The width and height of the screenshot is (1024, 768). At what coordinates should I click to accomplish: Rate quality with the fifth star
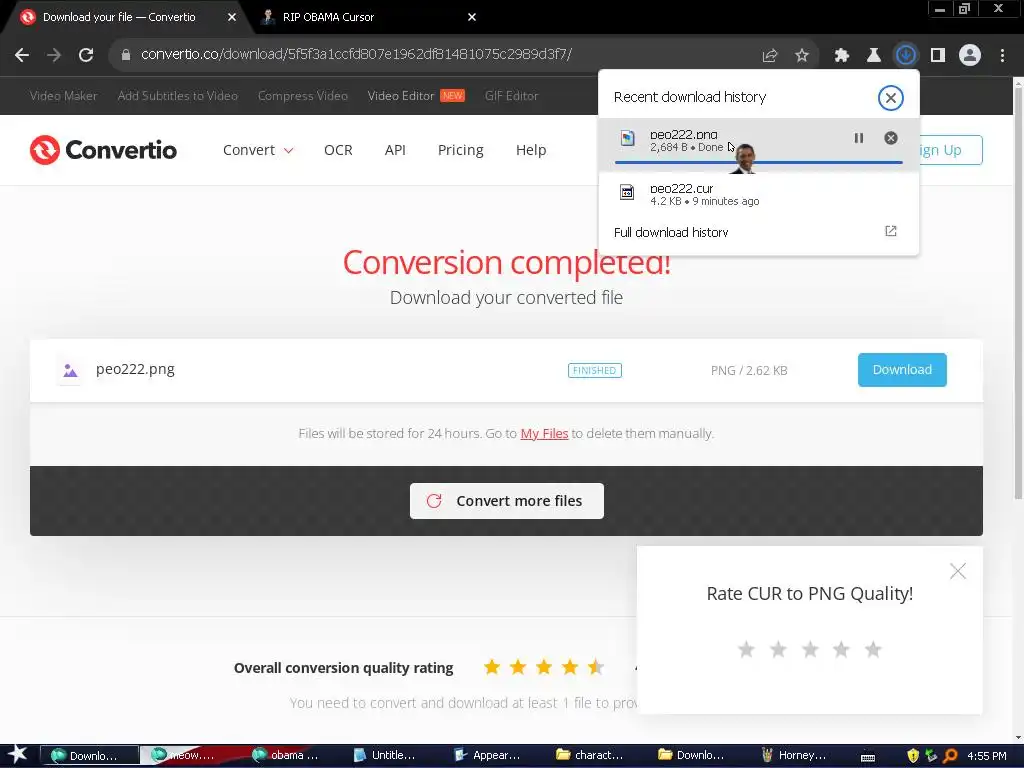tap(873, 649)
